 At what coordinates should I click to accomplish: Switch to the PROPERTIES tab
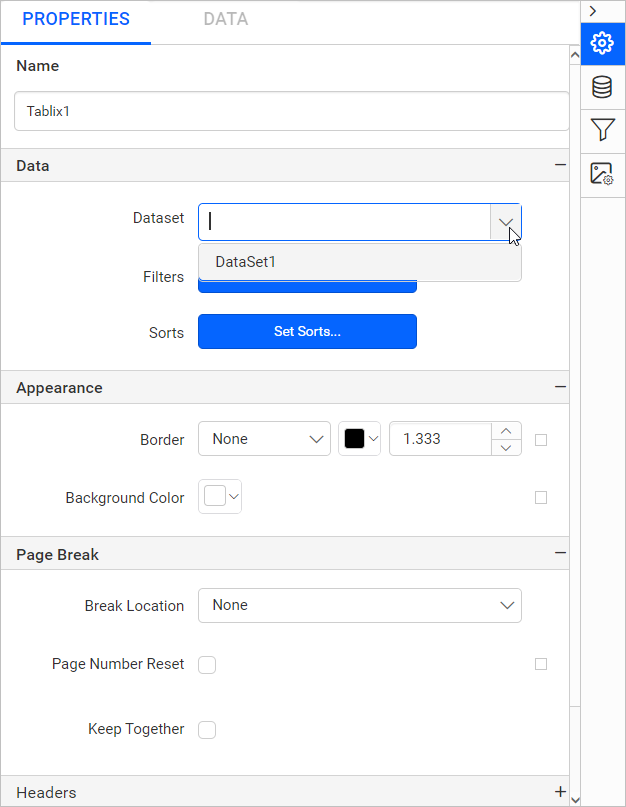pyautogui.click(x=76, y=20)
